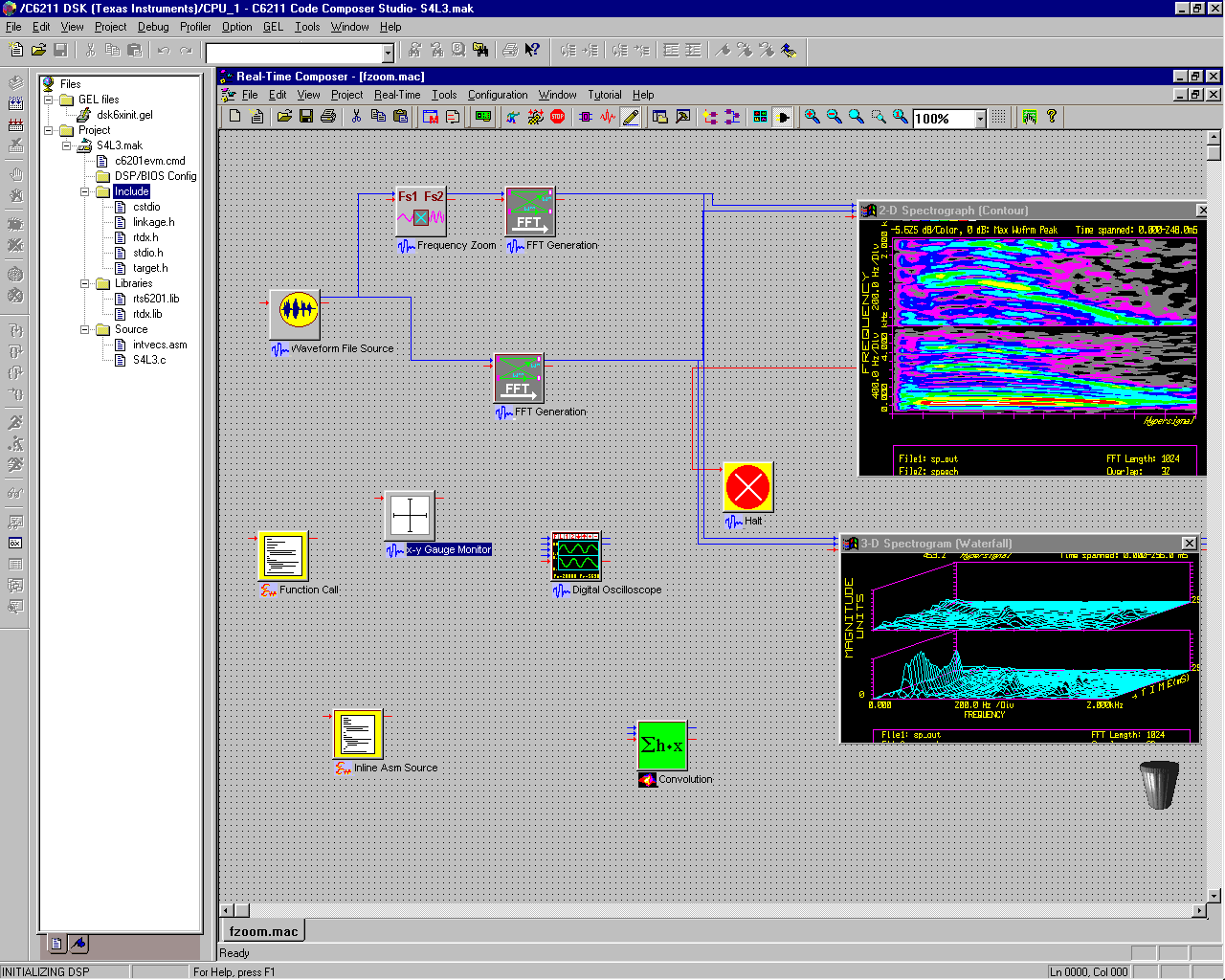Click the Code Composer open file icon
This screenshot has height=980, width=1225.
[38, 50]
